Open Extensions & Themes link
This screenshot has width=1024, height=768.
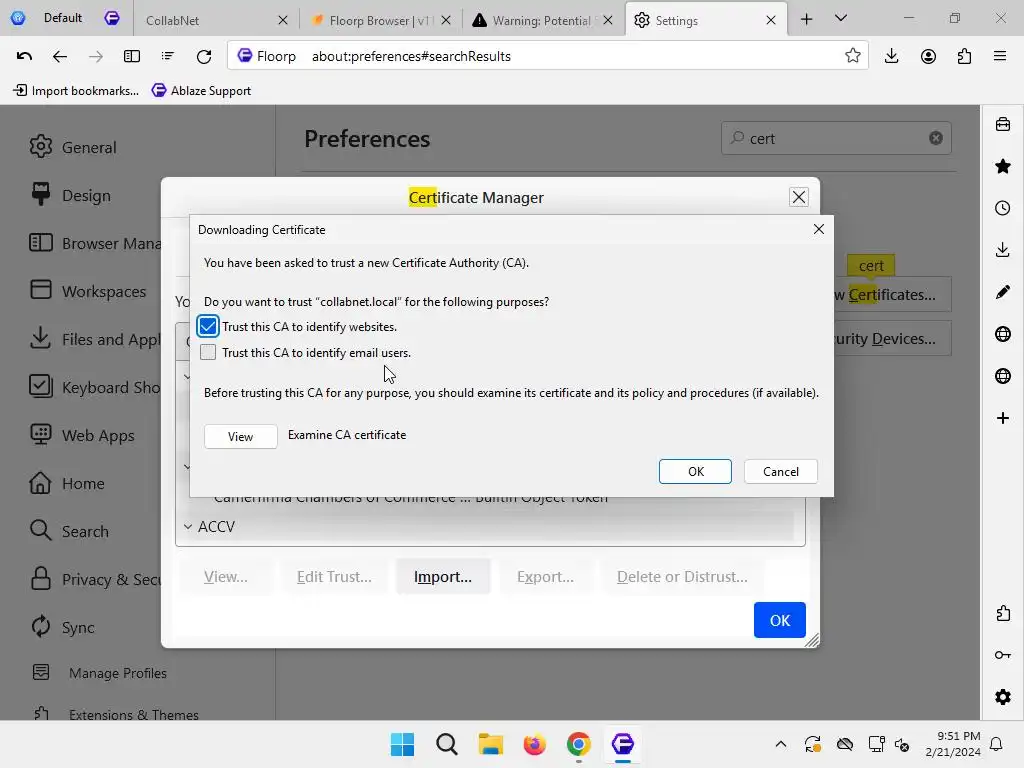[116, 714]
